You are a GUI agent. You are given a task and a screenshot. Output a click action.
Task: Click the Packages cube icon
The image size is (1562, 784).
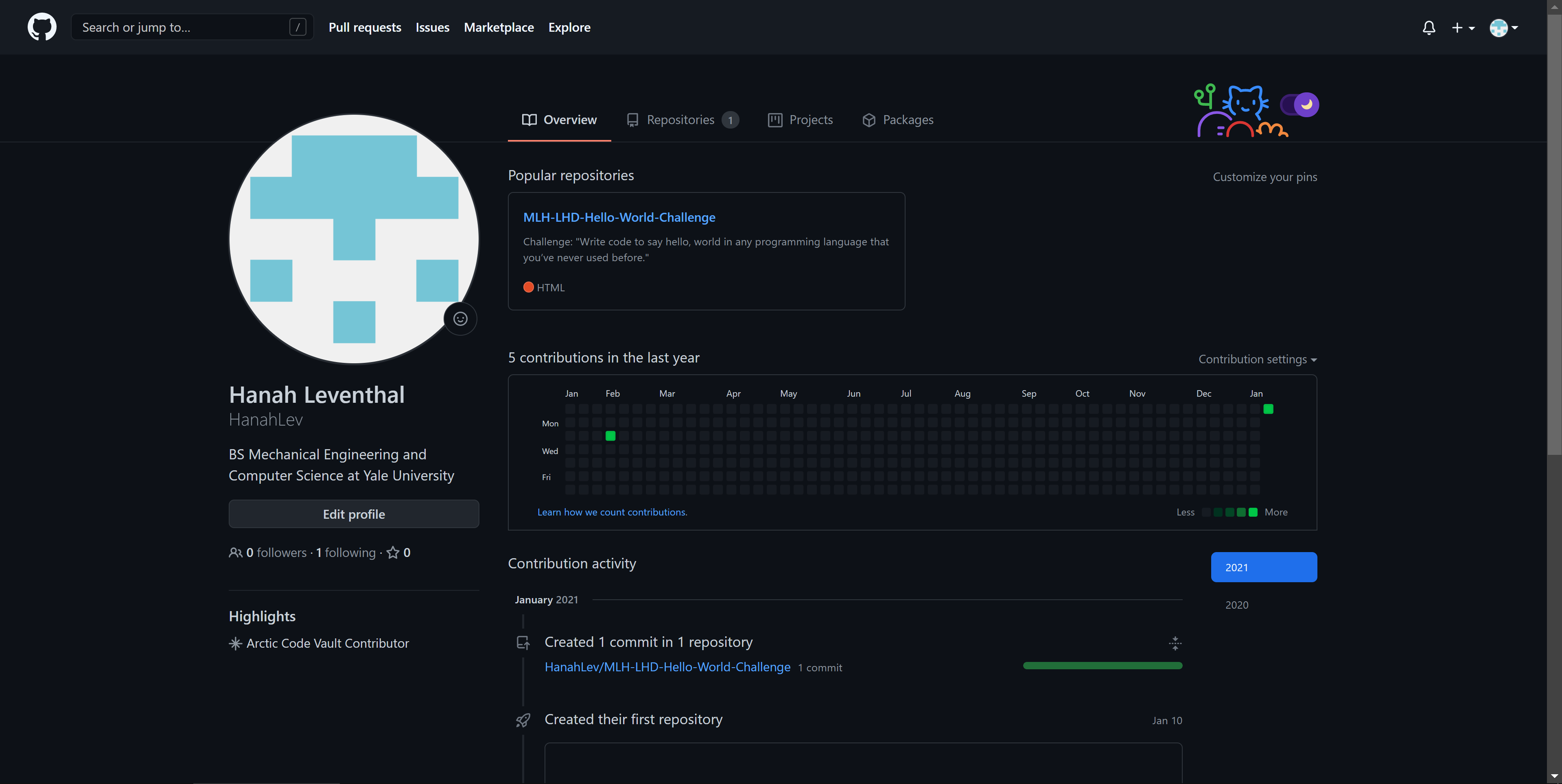[869, 120]
